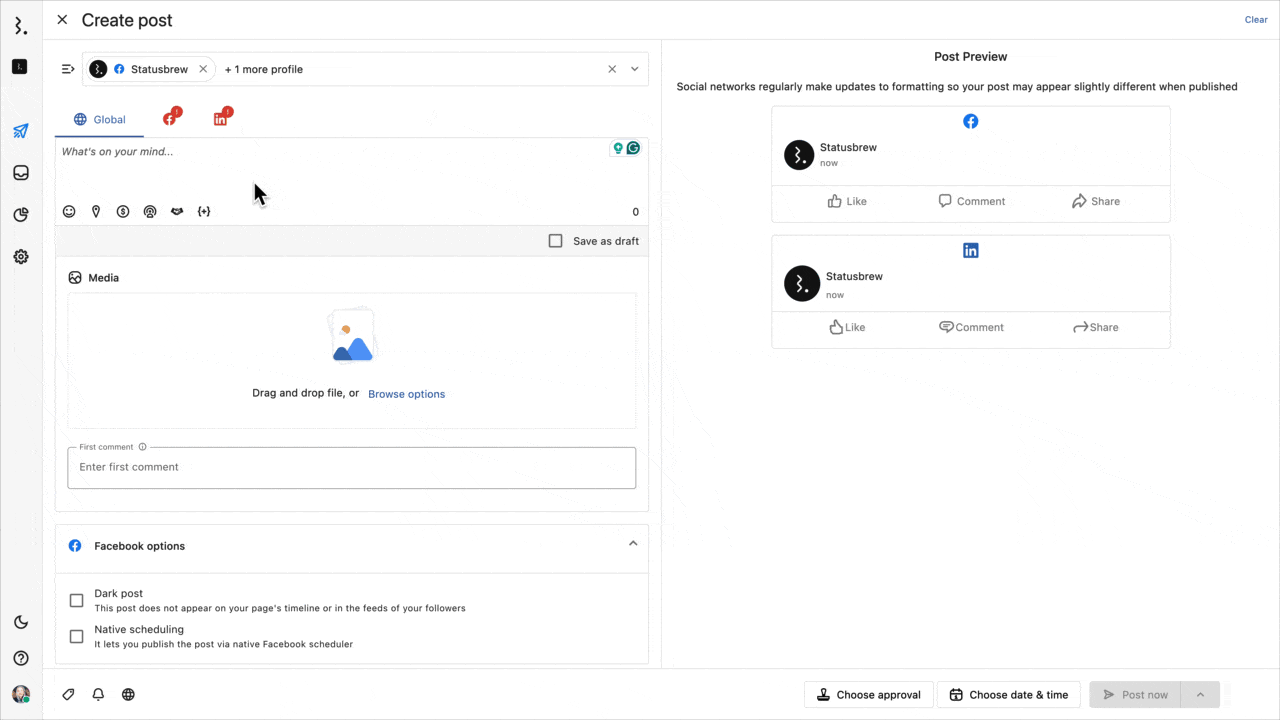
Task: Click the Statusbrew logo in sidebar
Action: 20,26
